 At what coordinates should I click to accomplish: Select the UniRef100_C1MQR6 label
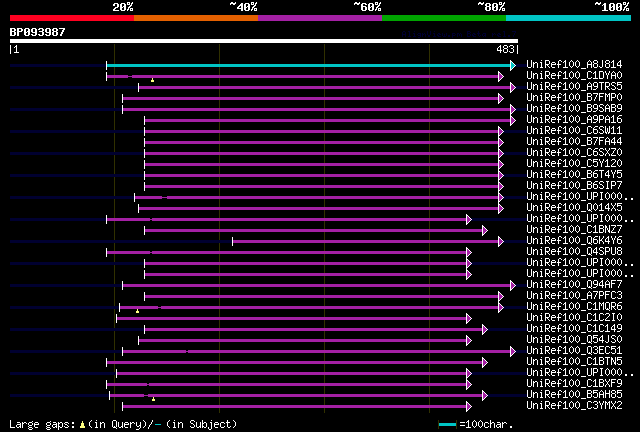[574, 306]
